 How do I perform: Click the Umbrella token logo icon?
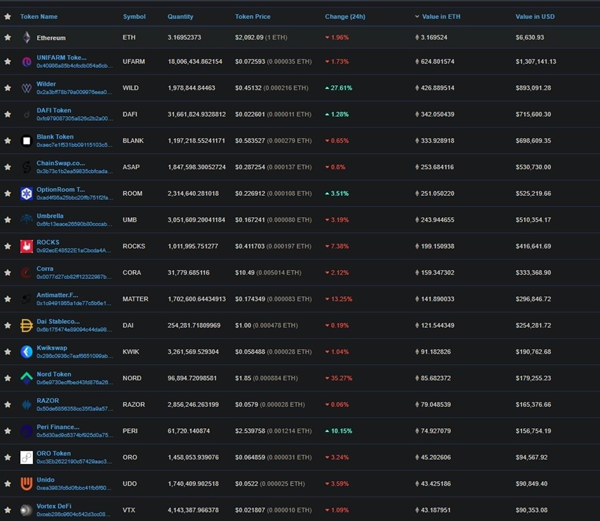click(x=26, y=220)
